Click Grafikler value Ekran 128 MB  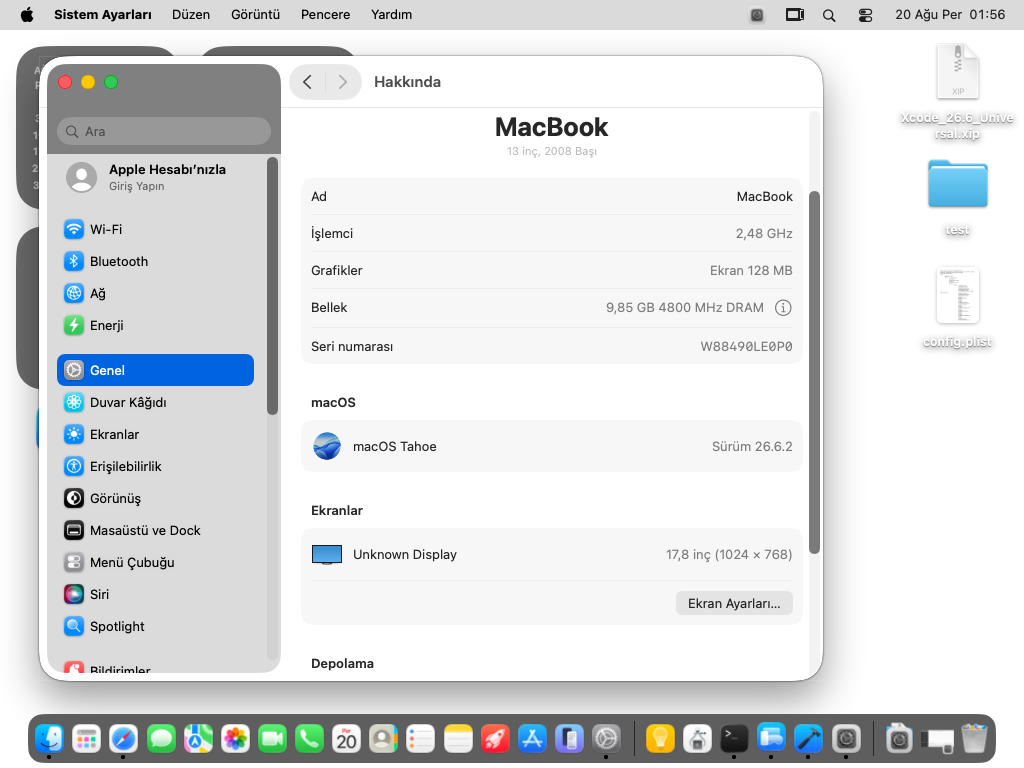751,270
